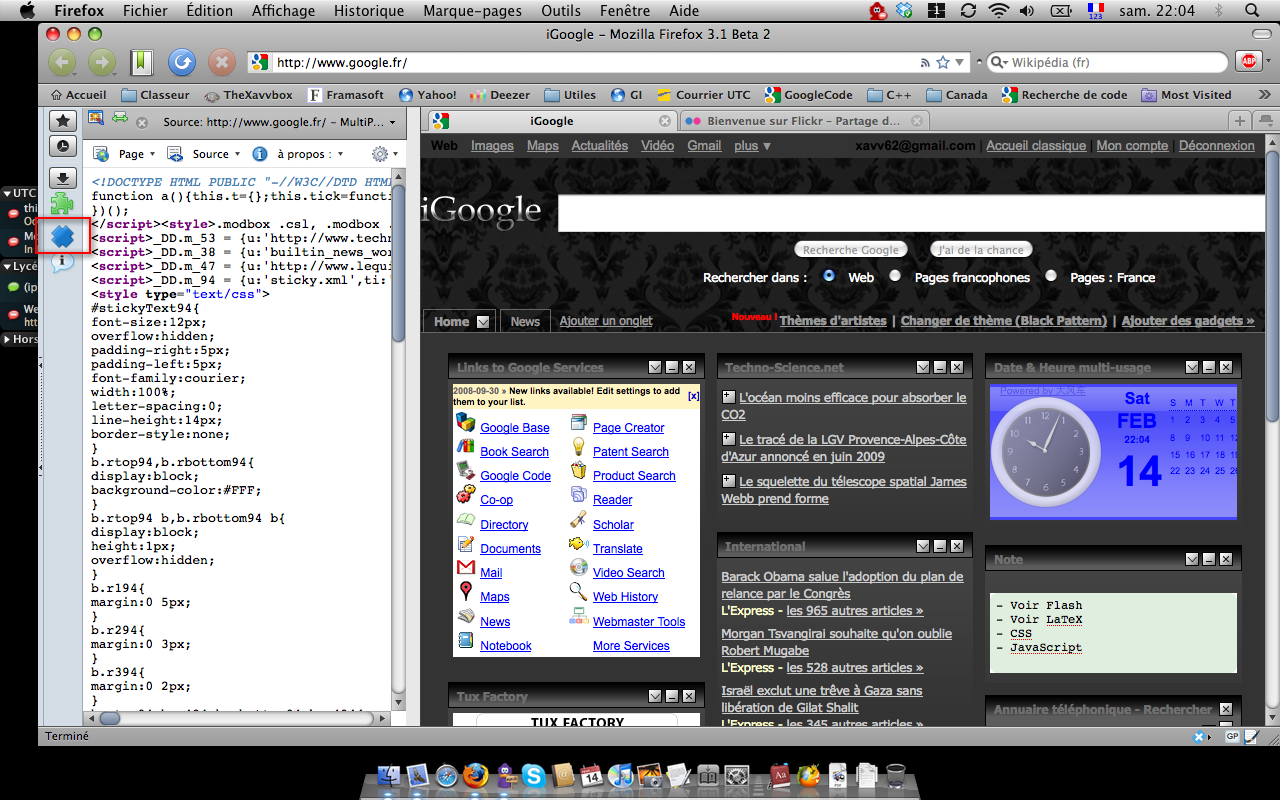Viewport: 1280px width, 800px height.
Task: Switch to the Bienvenue sur Flickr tab
Action: pyautogui.click(x=803, y=121)
